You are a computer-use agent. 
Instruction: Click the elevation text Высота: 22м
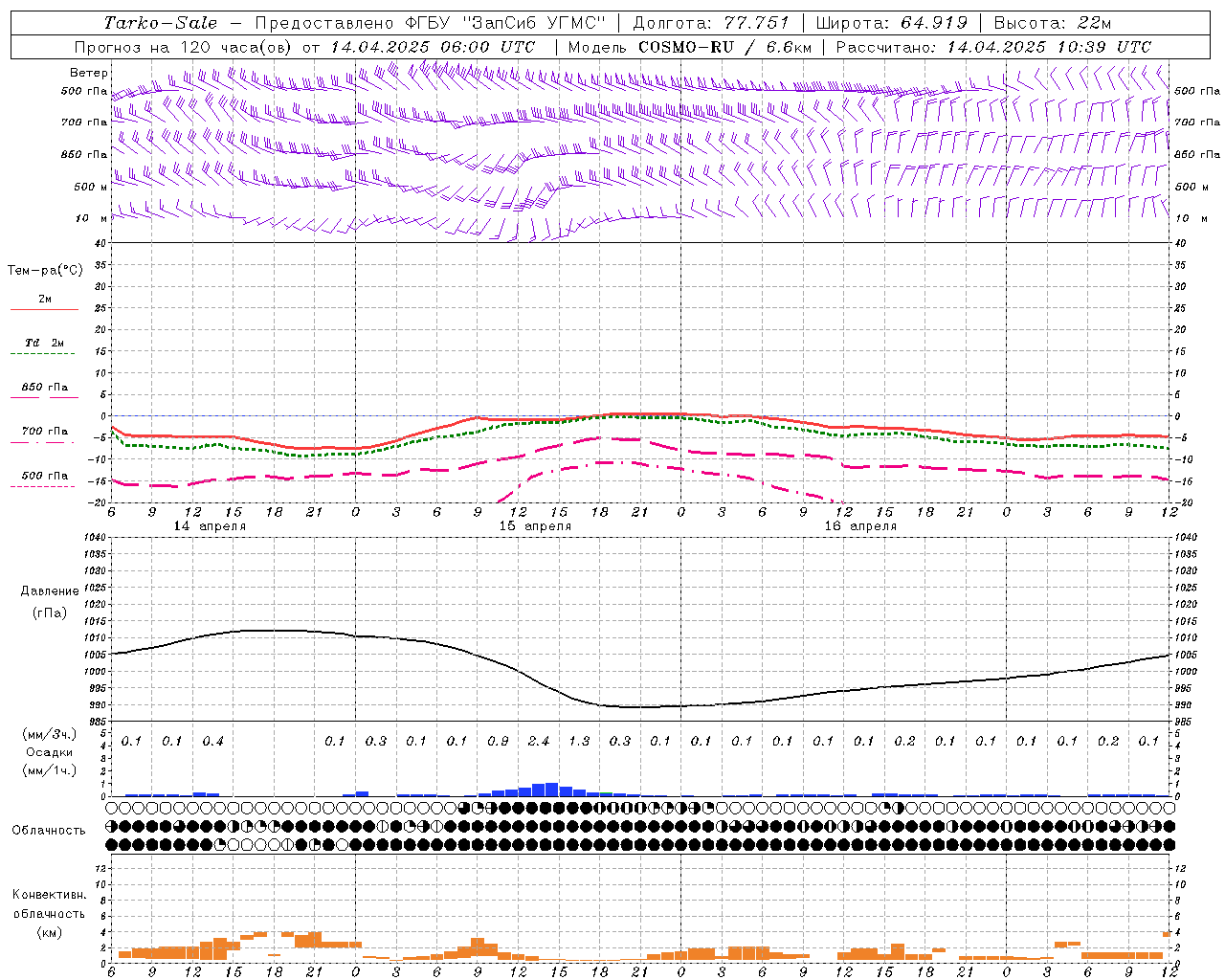click(1053, 23)
